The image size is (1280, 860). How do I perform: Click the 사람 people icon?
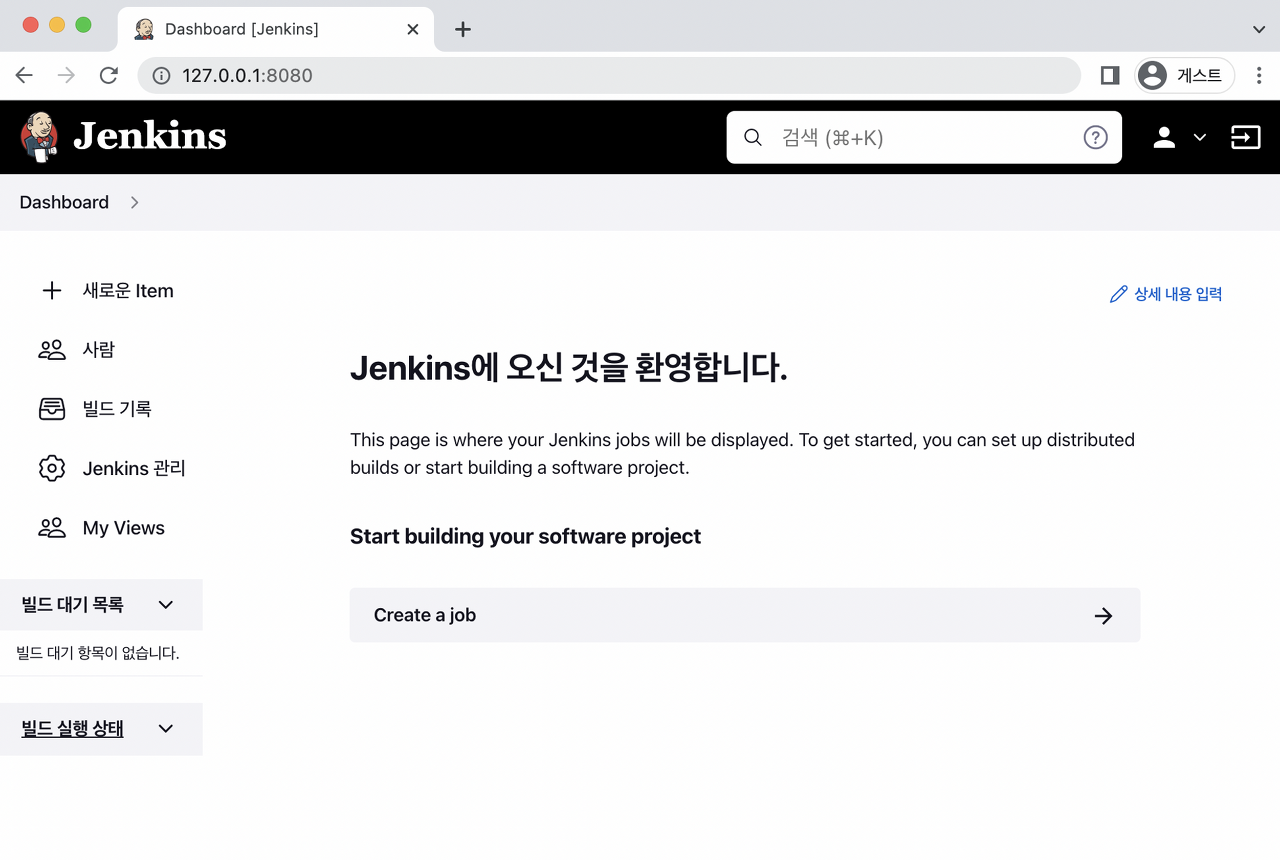tap(52, 350)
